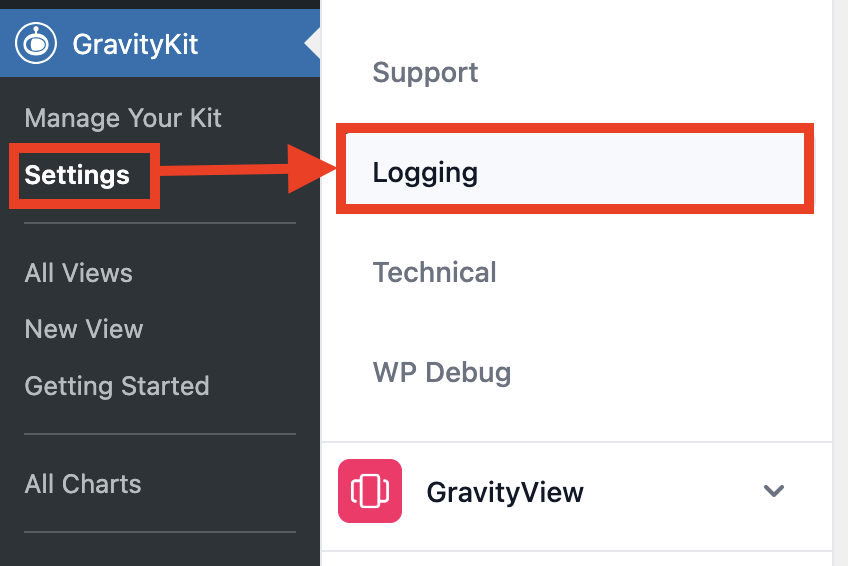Viewport: 848px width, 566px height.
Task: Switch to the Support settings tab
Action: coord(425,73)
